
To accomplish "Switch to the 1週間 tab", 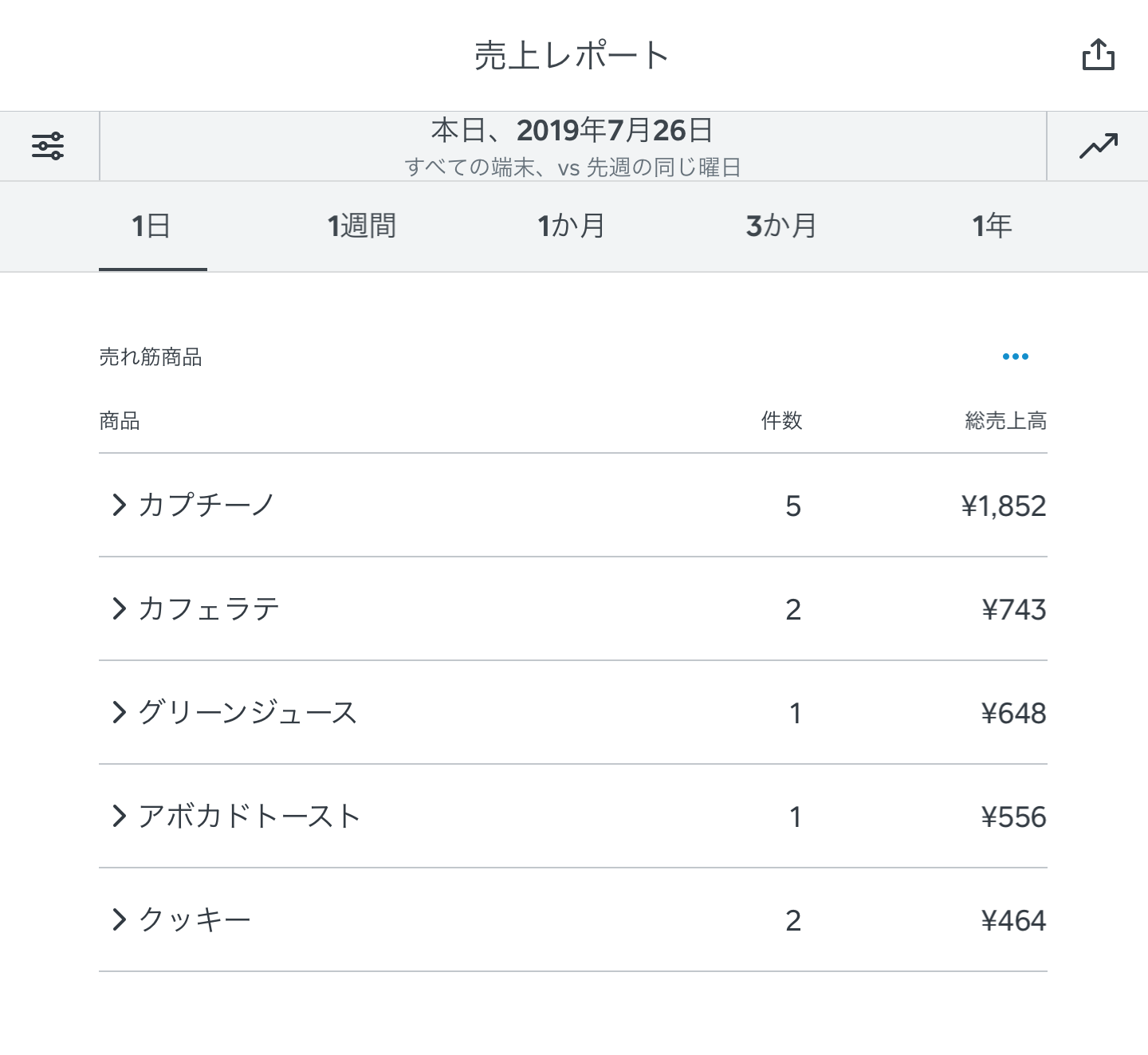I will click(362, 226).
